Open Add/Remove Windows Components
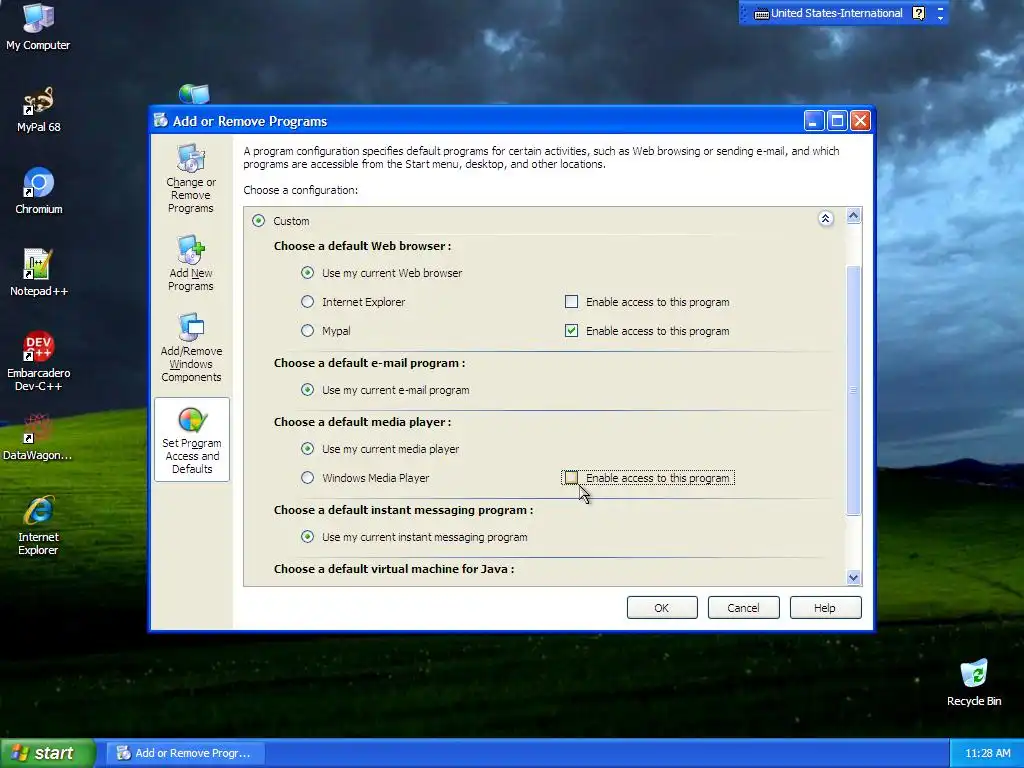Image resolution: width=1024 pixels, height=768 pixels. point(191,347)
